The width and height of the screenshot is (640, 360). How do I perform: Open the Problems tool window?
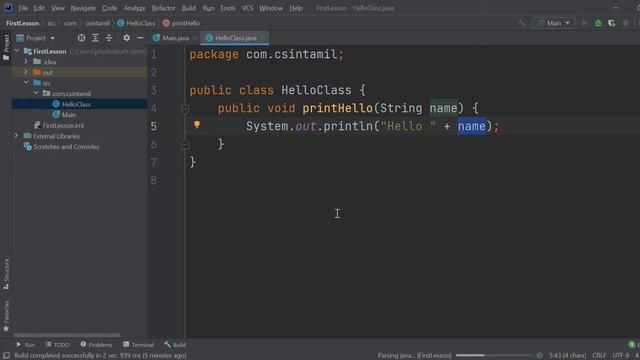coord(96,345)
